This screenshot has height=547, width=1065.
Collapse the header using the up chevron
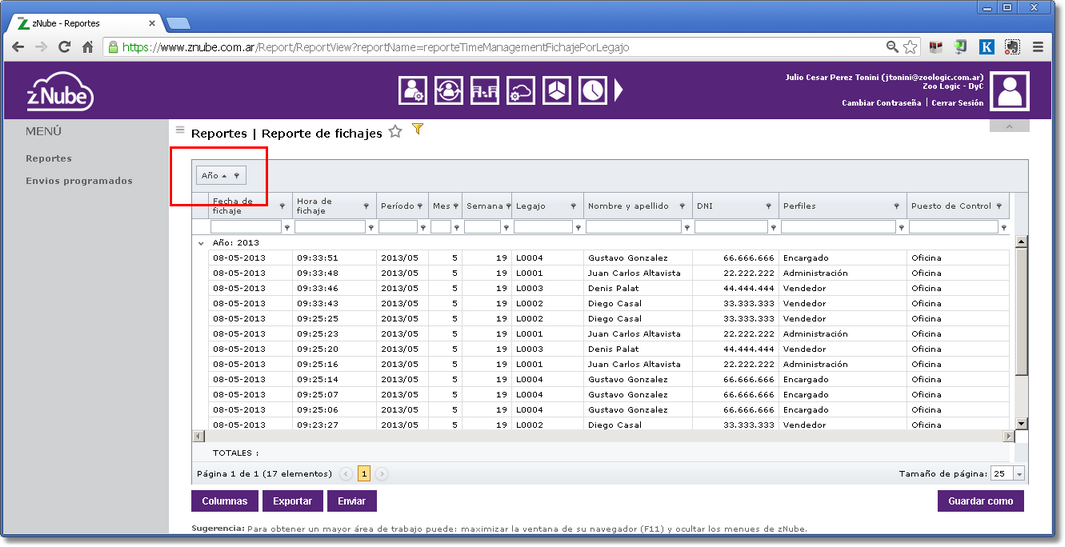[x=1009, y=126]
